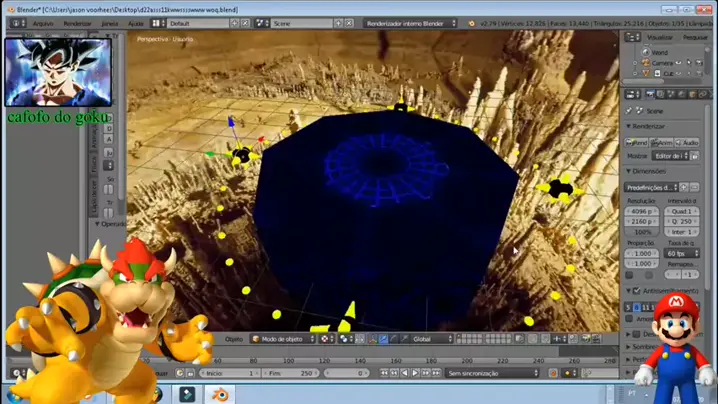
Task: Open the Mostrar display dropdown
Action: click(671, 156)
